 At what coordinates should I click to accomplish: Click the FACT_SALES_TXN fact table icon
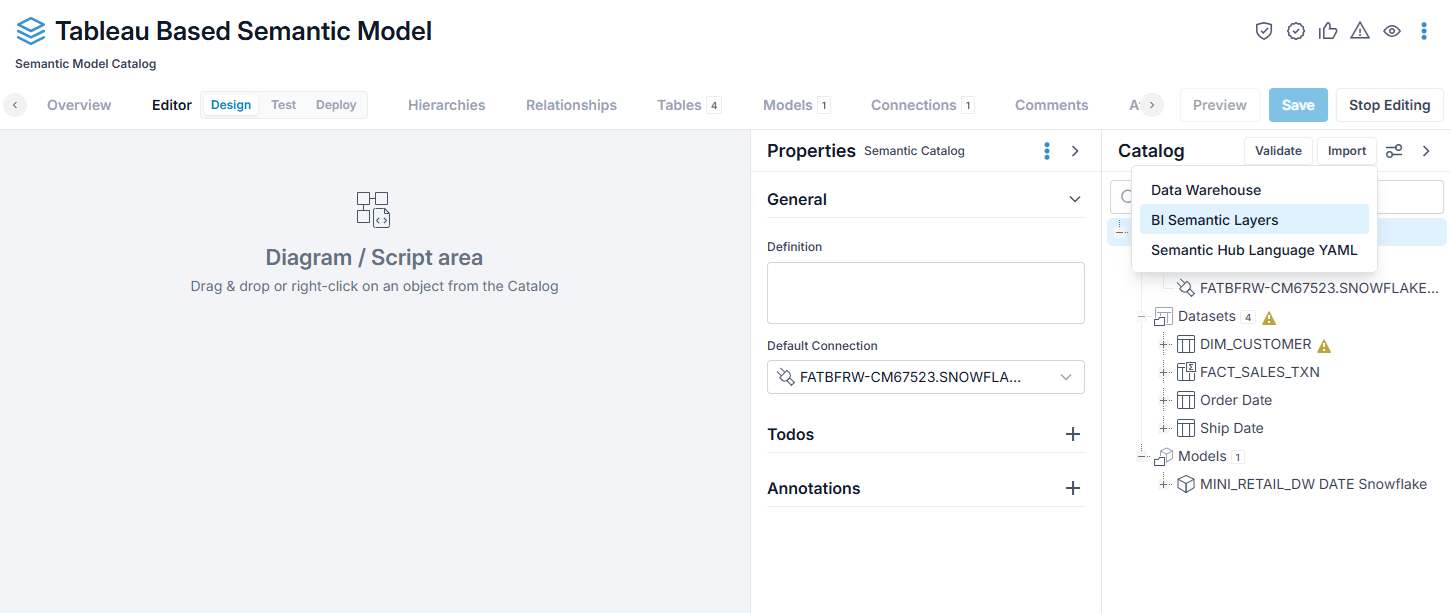click(x=1186, y=372)
